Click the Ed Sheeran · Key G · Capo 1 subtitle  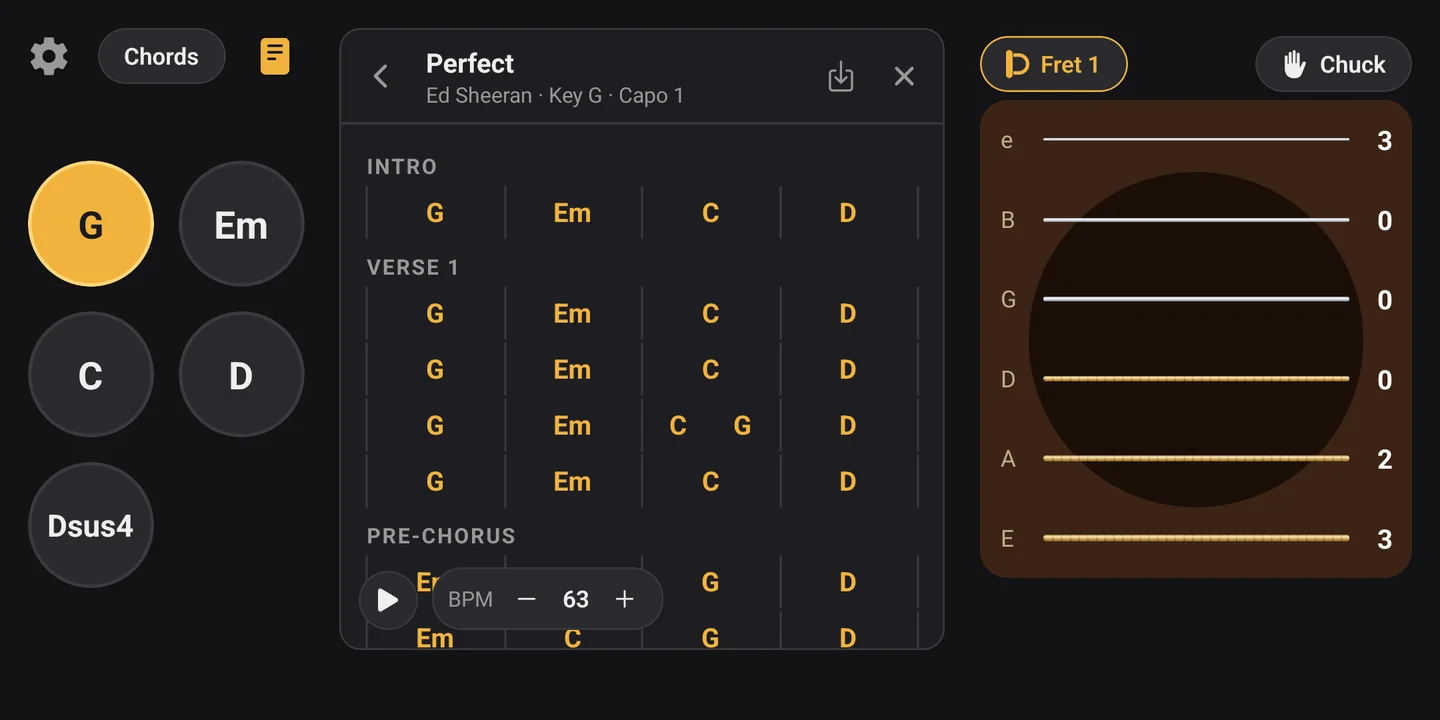click(x=555, y=96)
